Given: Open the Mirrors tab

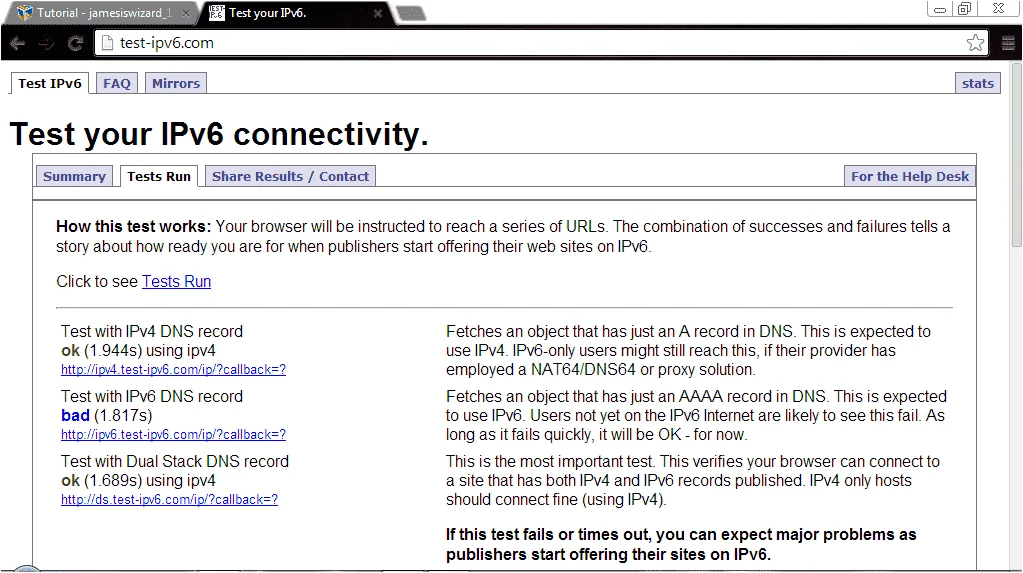Looking at the screenshot, I should click(x=176, y=84).
